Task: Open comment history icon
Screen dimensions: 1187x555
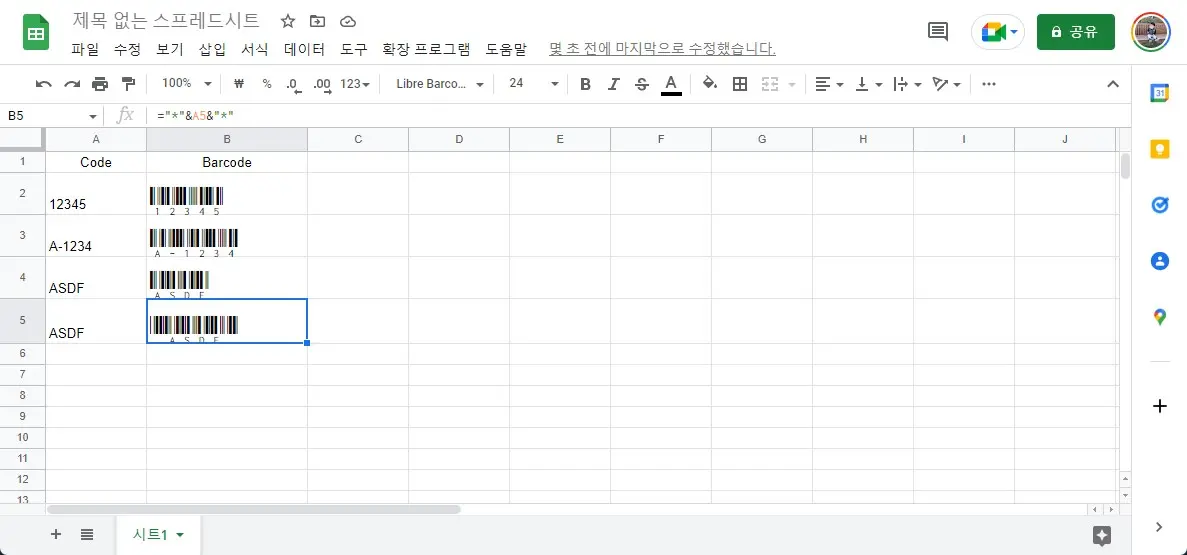Action: coord(938,31)
